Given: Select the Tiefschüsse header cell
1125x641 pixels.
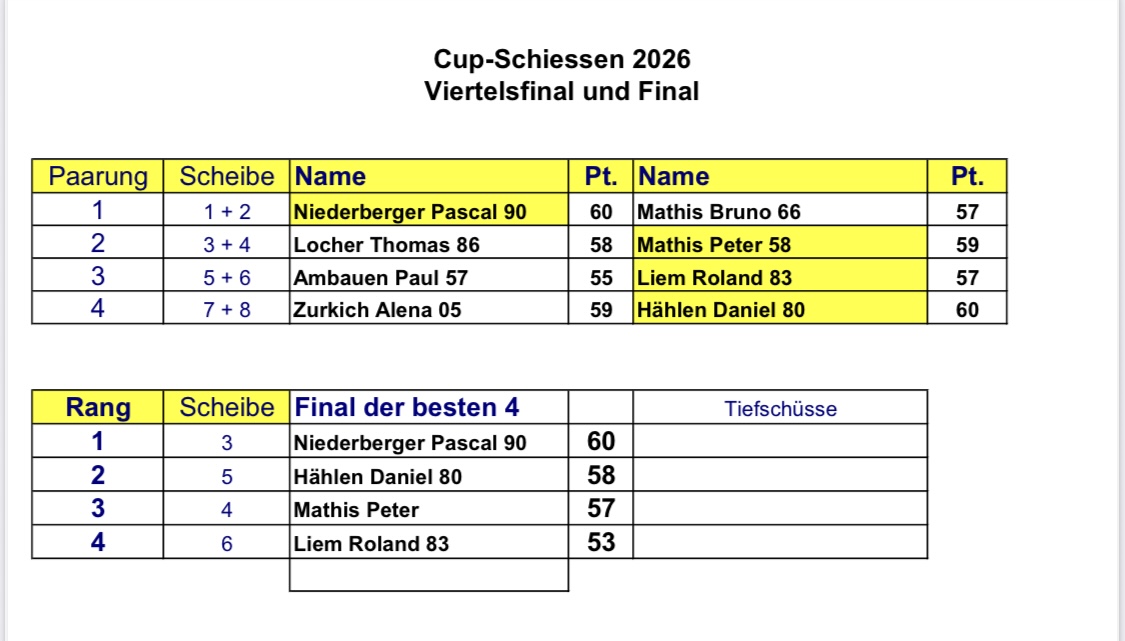Looking at the screenshot, I should (780, 407).
